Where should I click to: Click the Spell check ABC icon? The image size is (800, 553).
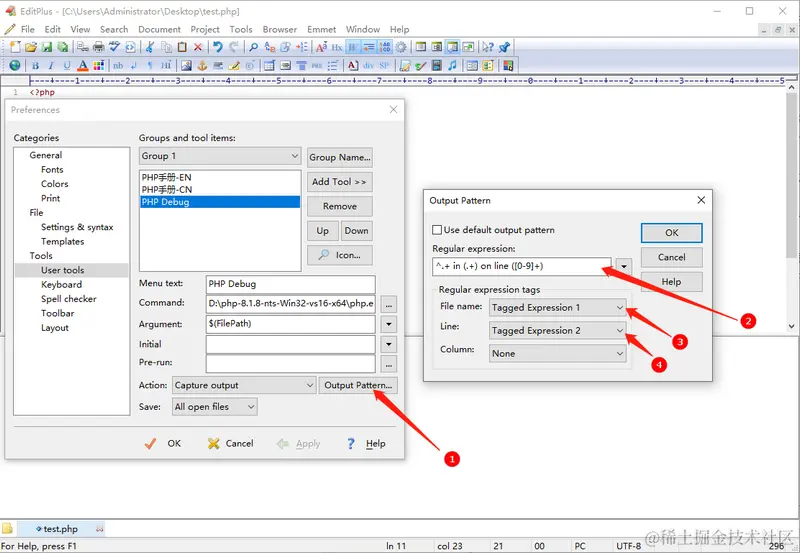pyautogui.click(x=114, y=47)
